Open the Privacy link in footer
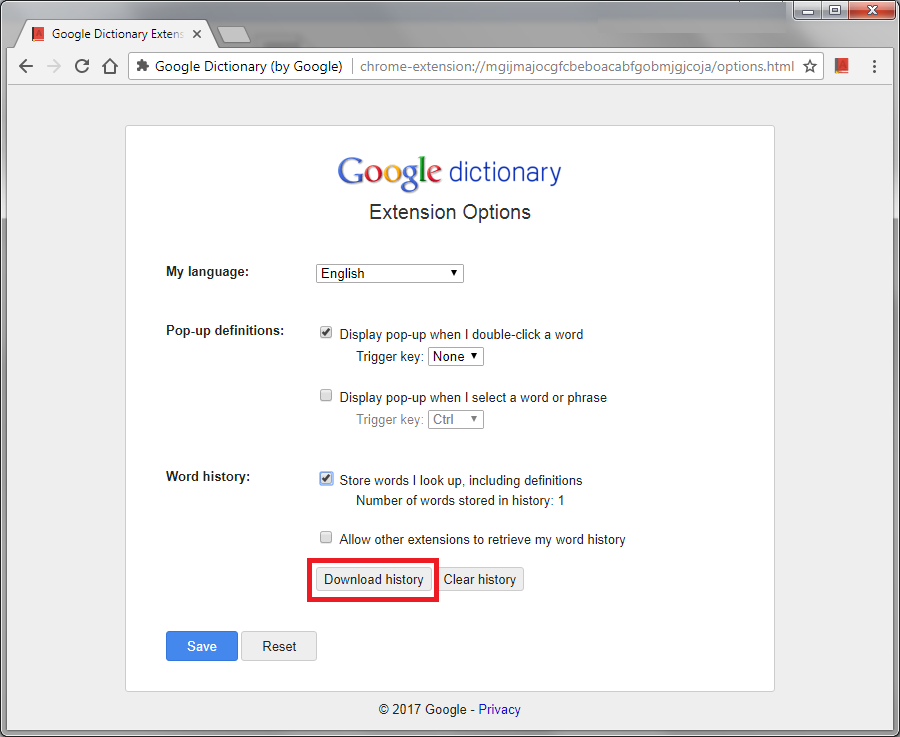Image resolution: width=900 pixels, height=737 pixels. coord(499,709)
